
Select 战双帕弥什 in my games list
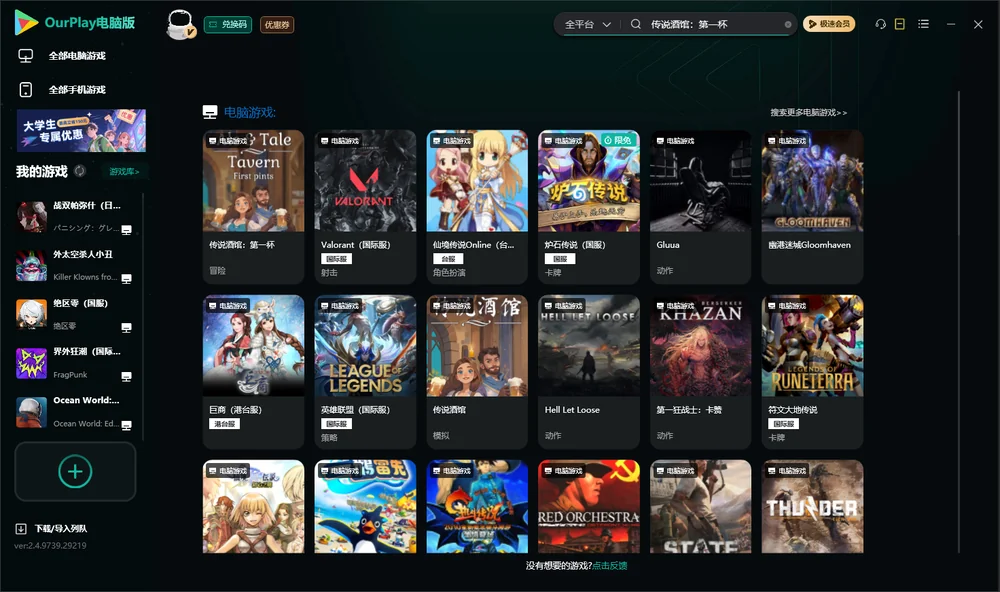coord(75,216)
